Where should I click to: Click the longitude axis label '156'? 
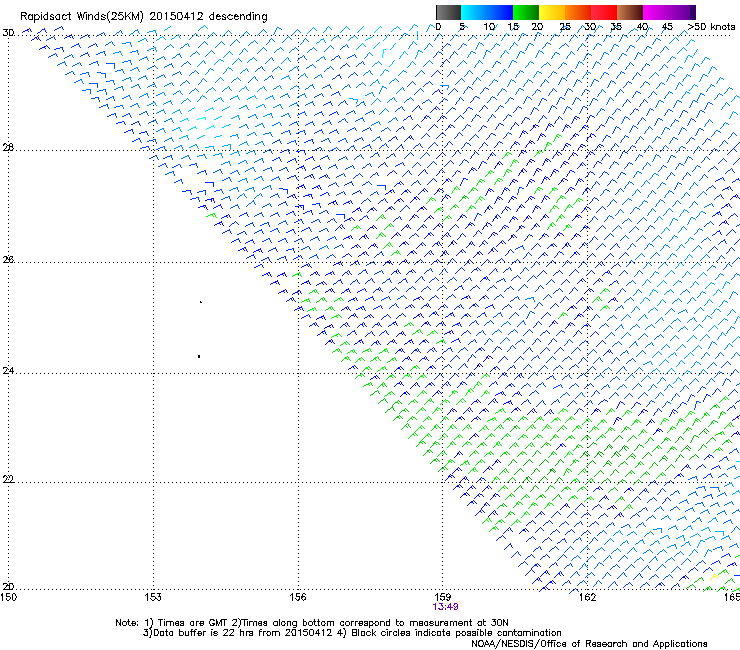(298, 597)
